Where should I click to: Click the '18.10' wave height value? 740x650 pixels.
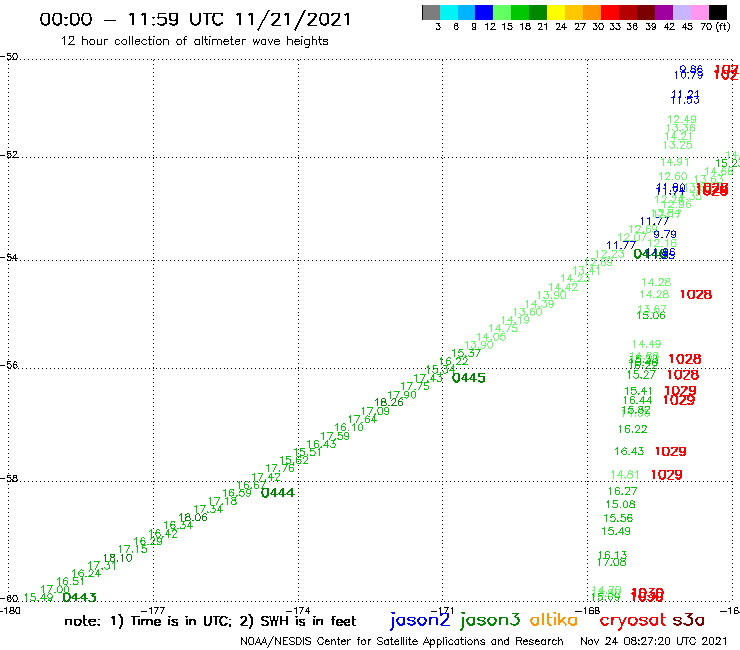click(118, 558)
